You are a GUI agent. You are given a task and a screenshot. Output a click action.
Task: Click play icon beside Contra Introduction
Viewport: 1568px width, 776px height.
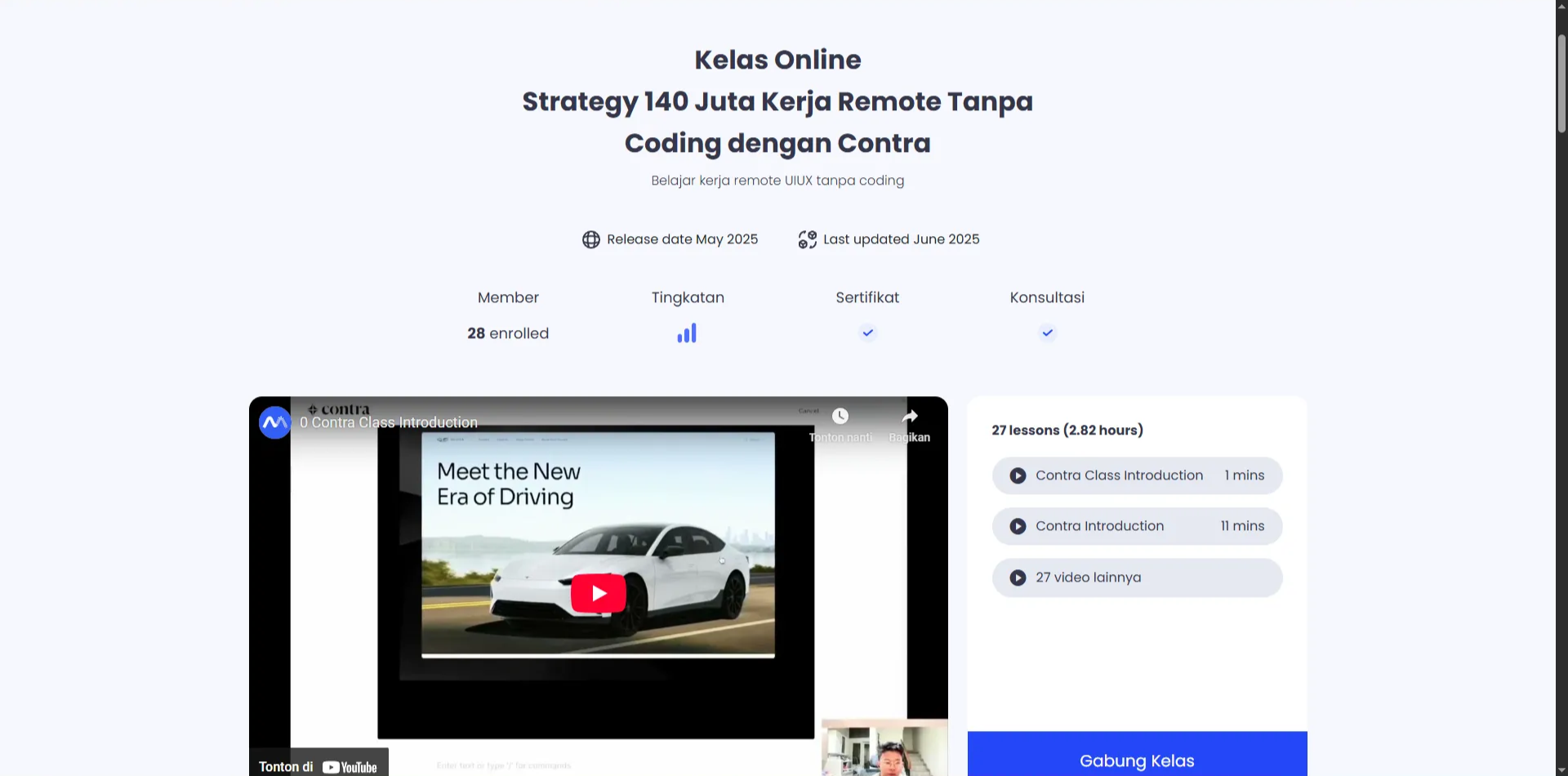1018,526
